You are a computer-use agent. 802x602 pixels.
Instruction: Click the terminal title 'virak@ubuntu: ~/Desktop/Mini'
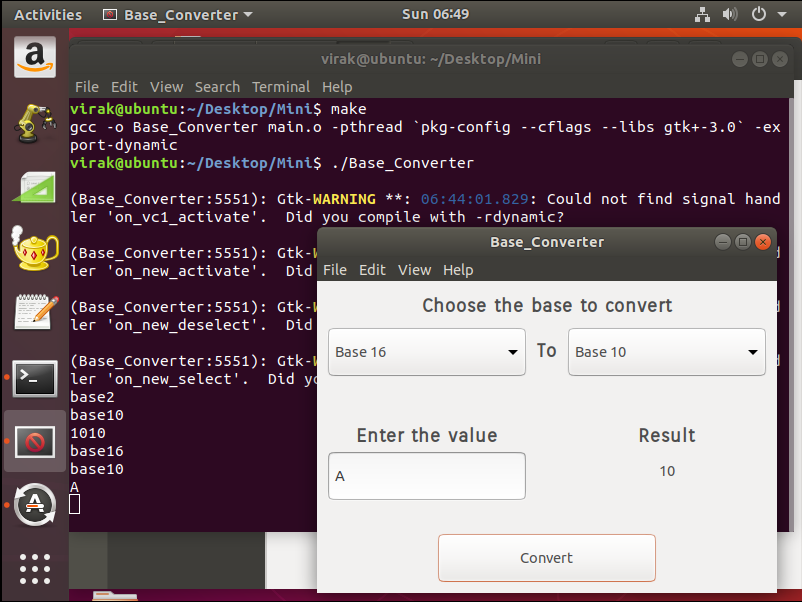(x=431, y=59)
